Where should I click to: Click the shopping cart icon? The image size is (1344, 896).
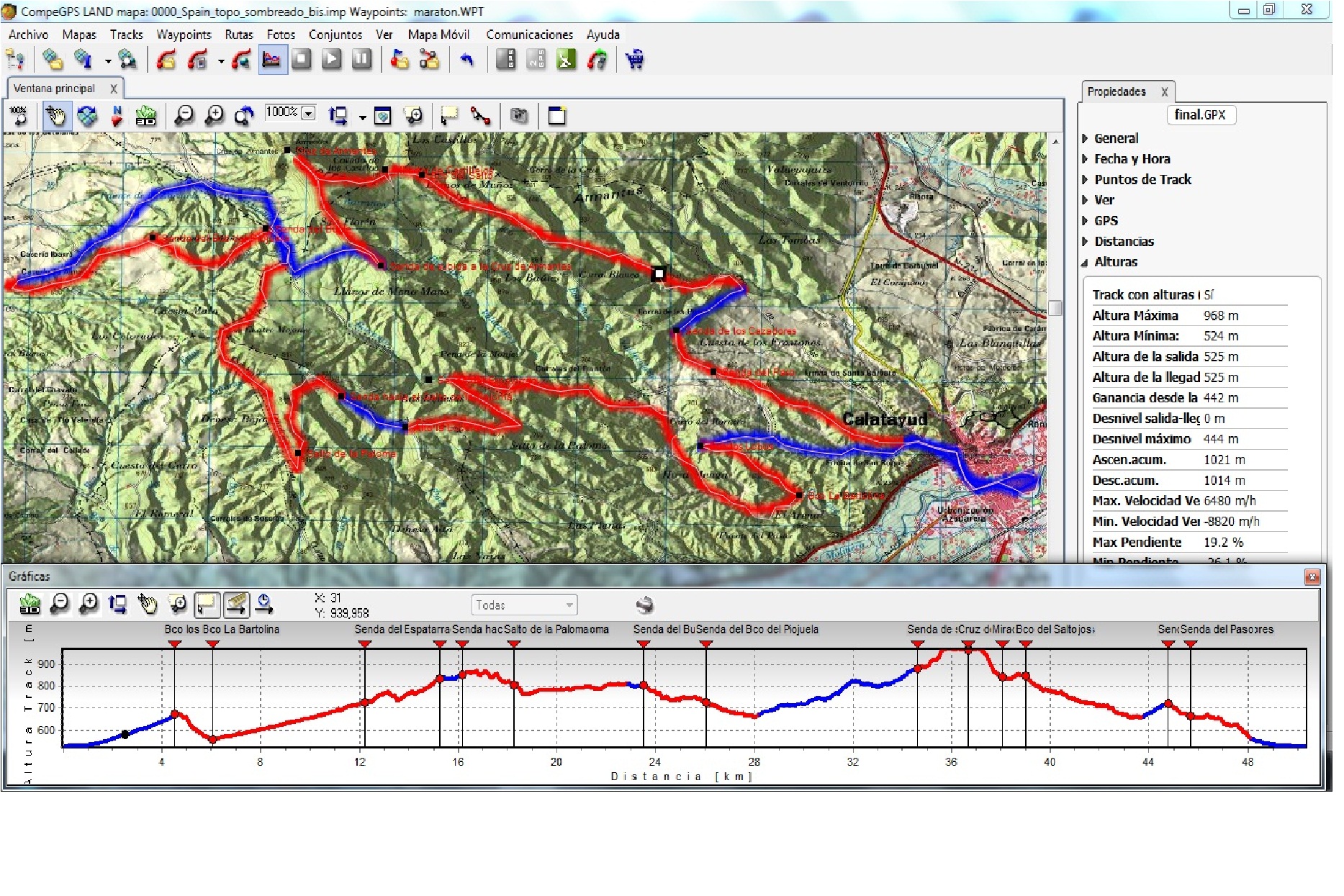pyautogui.click(x=634, y=60)
